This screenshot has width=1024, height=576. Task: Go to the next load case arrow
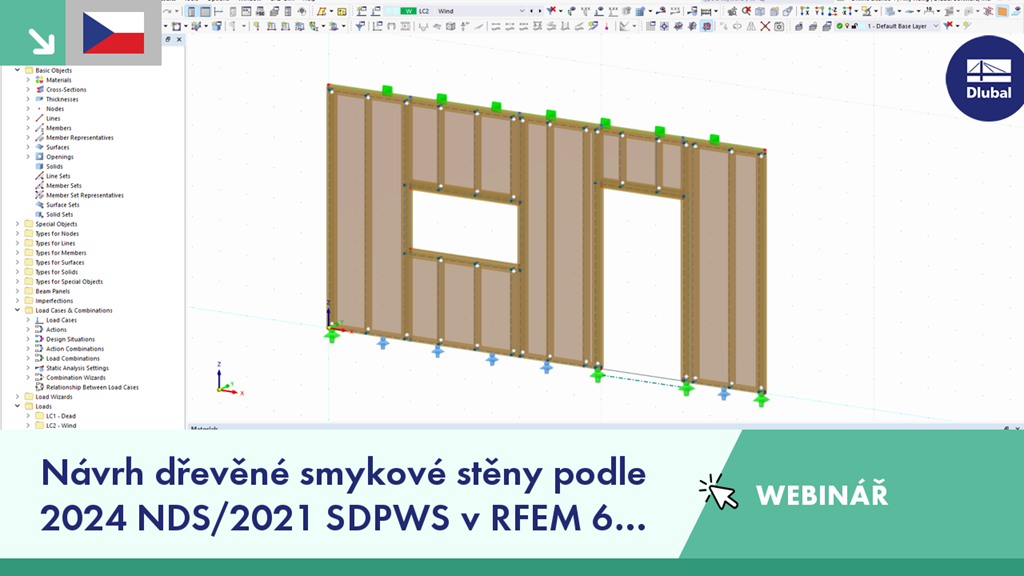click(x=539, y=11)
